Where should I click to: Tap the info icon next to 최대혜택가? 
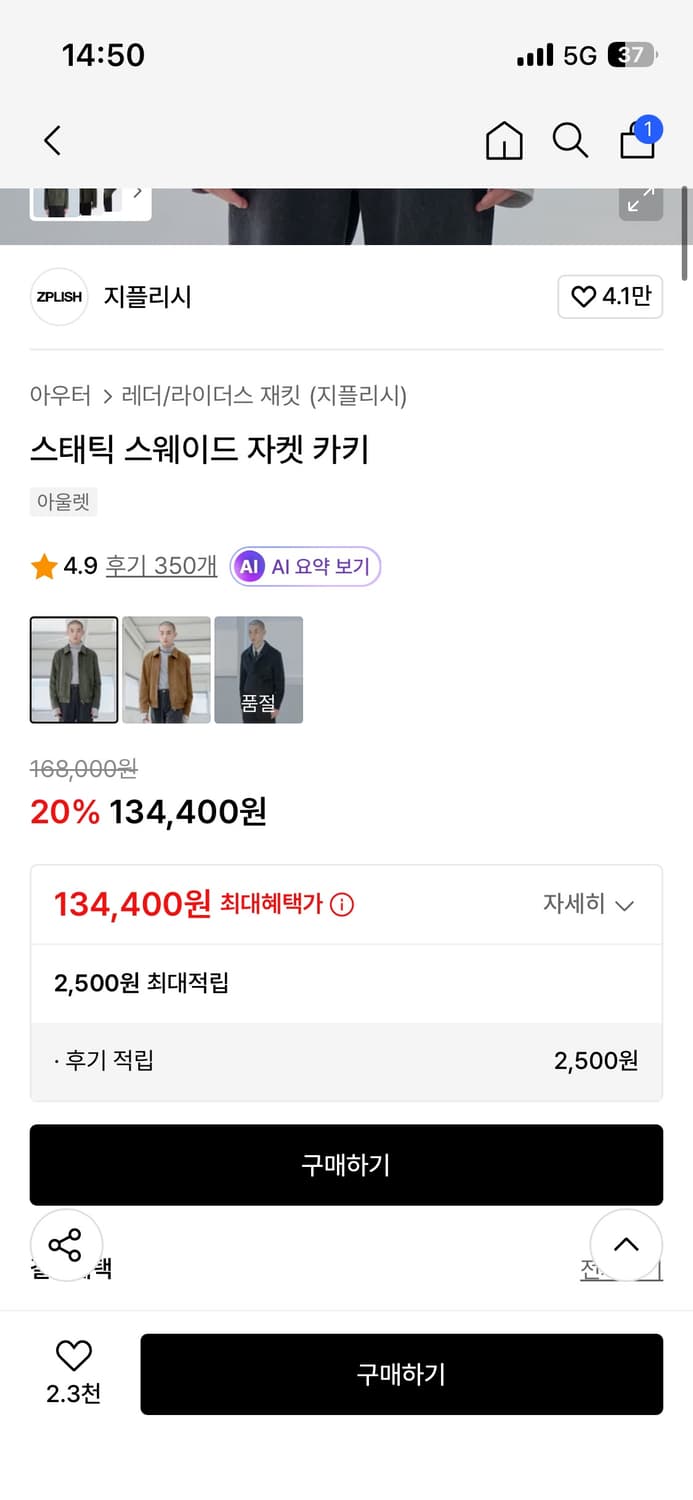click(x=342, y=903)
